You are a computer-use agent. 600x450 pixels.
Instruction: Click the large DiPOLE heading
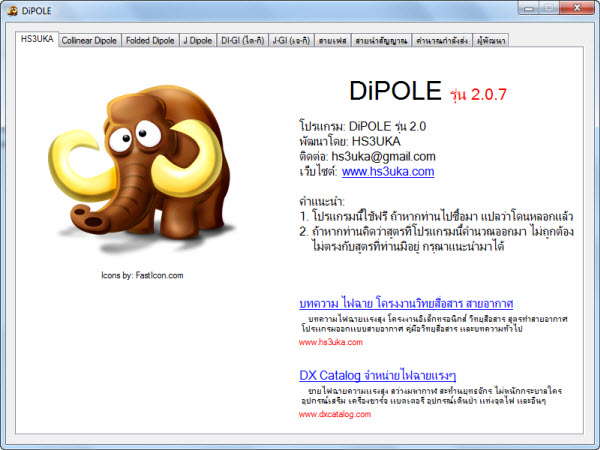[x=396, y=91]
